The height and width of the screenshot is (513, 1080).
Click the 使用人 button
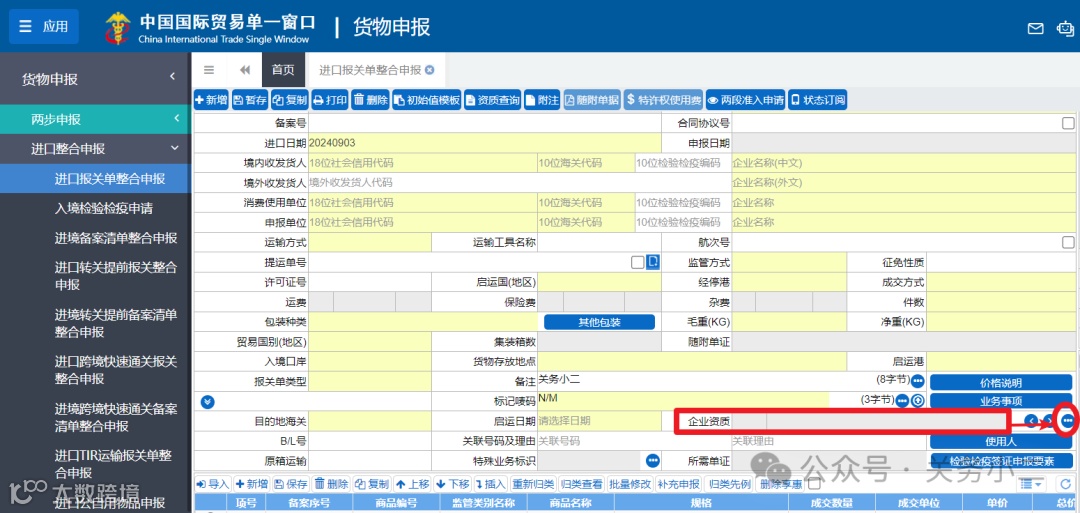click(1001, 441)
